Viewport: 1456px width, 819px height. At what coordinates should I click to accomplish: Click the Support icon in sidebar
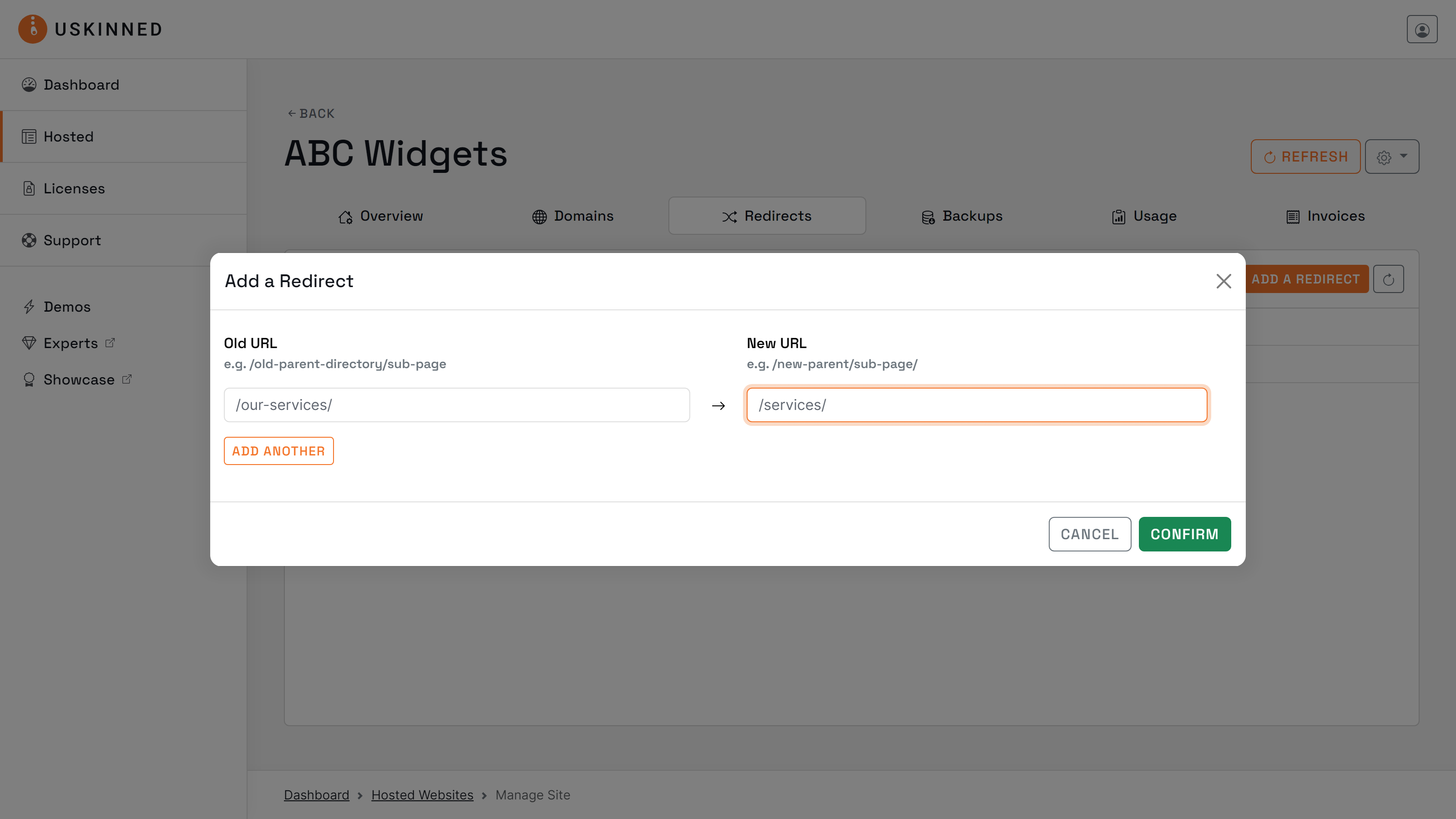[30, 240]
